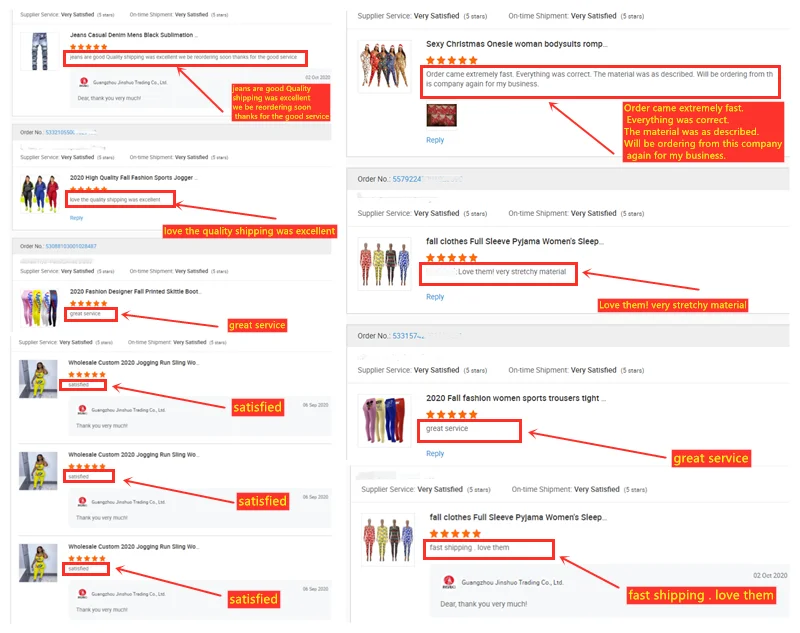
Task: Click the star rating of the fast shipping review
Action: coord(455,533)
